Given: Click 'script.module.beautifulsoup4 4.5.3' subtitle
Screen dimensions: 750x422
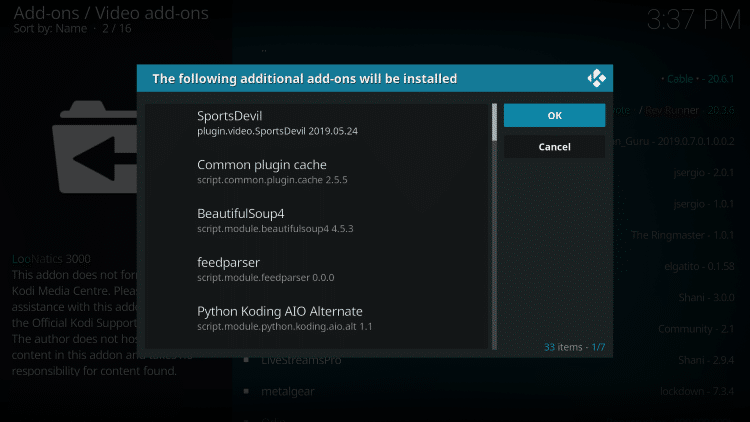Looking at the screenshot, I should tap(275, 229).
